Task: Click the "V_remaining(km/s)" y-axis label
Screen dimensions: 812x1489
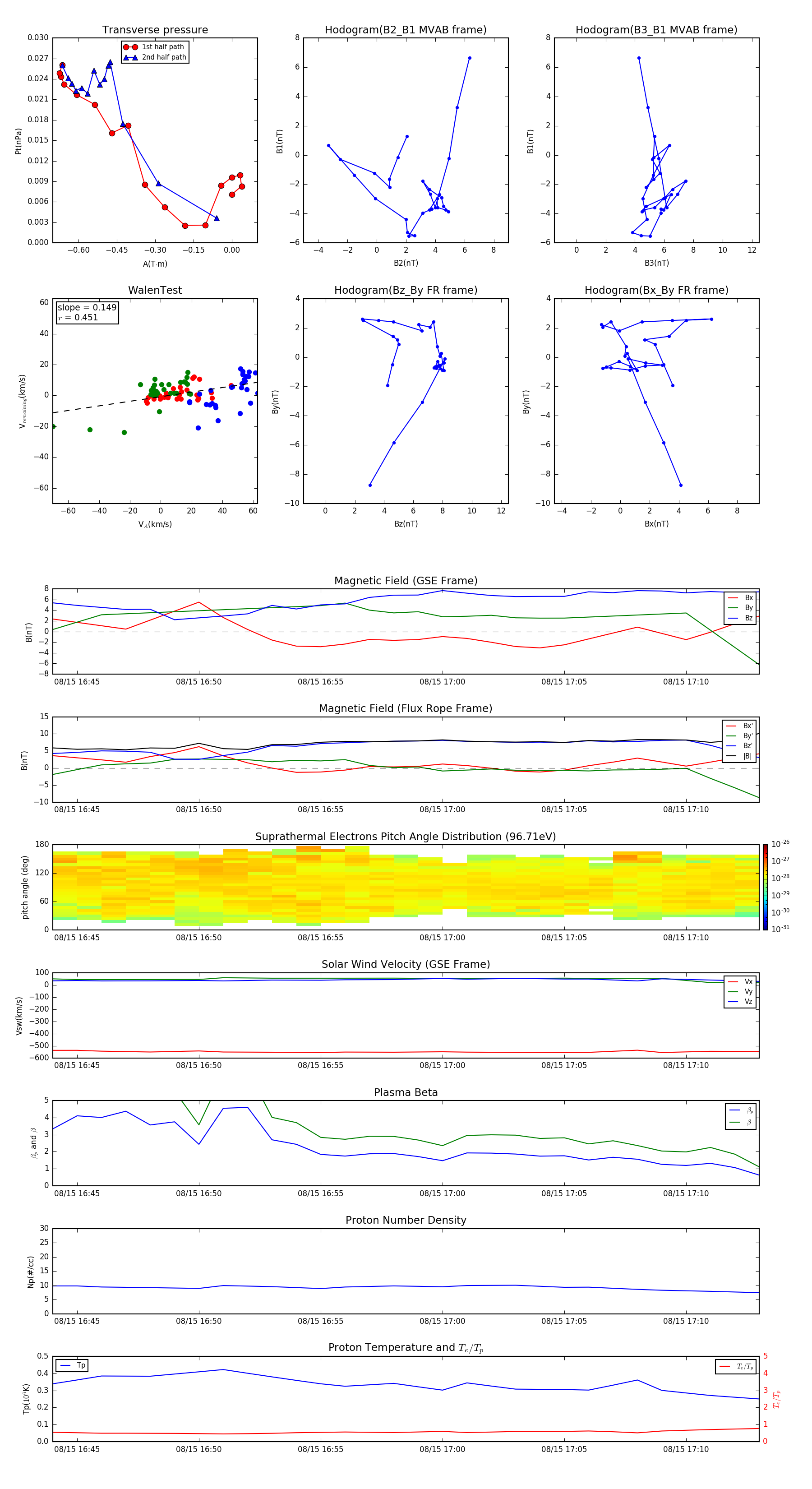Action: pyautogui.click(x=22, y=401)
